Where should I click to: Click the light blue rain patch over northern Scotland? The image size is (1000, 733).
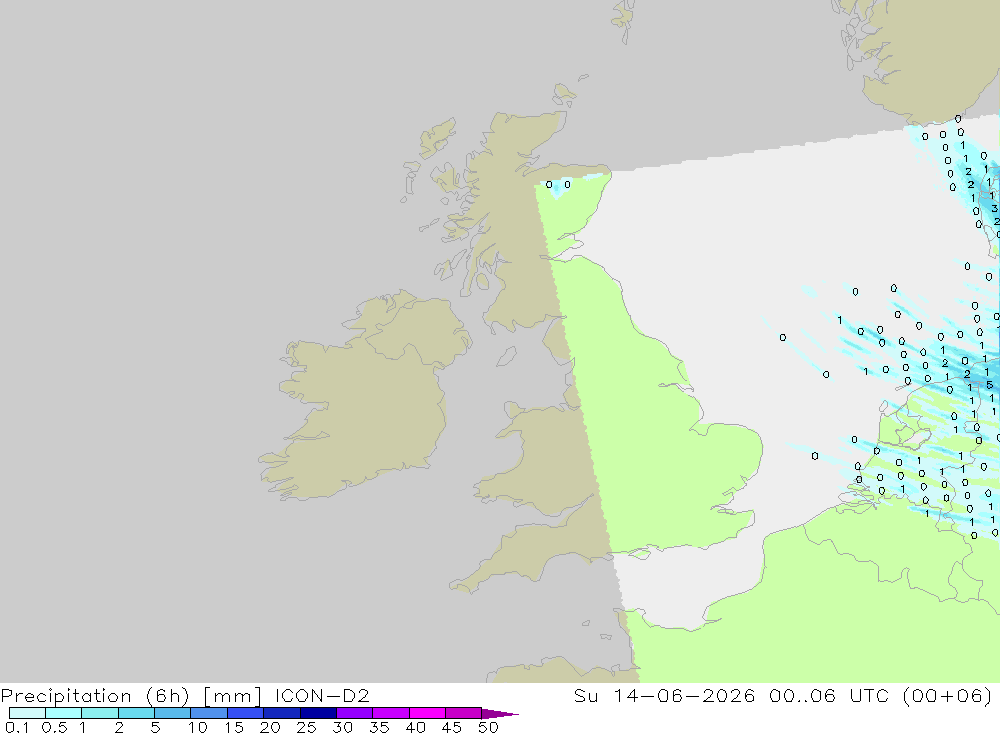click(x=559, y=188)
